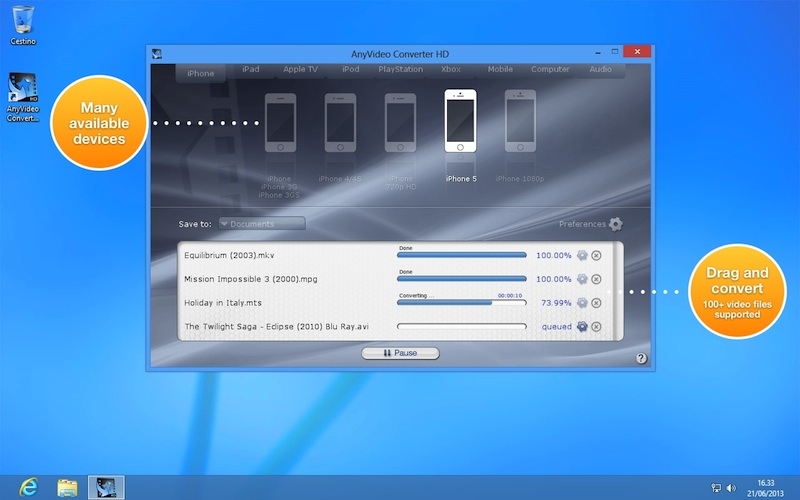Open settings gear for Equilibrium (2003).mkv
Image resolution: width=800 pixels, height=500 pixels.
click(582, 255)
